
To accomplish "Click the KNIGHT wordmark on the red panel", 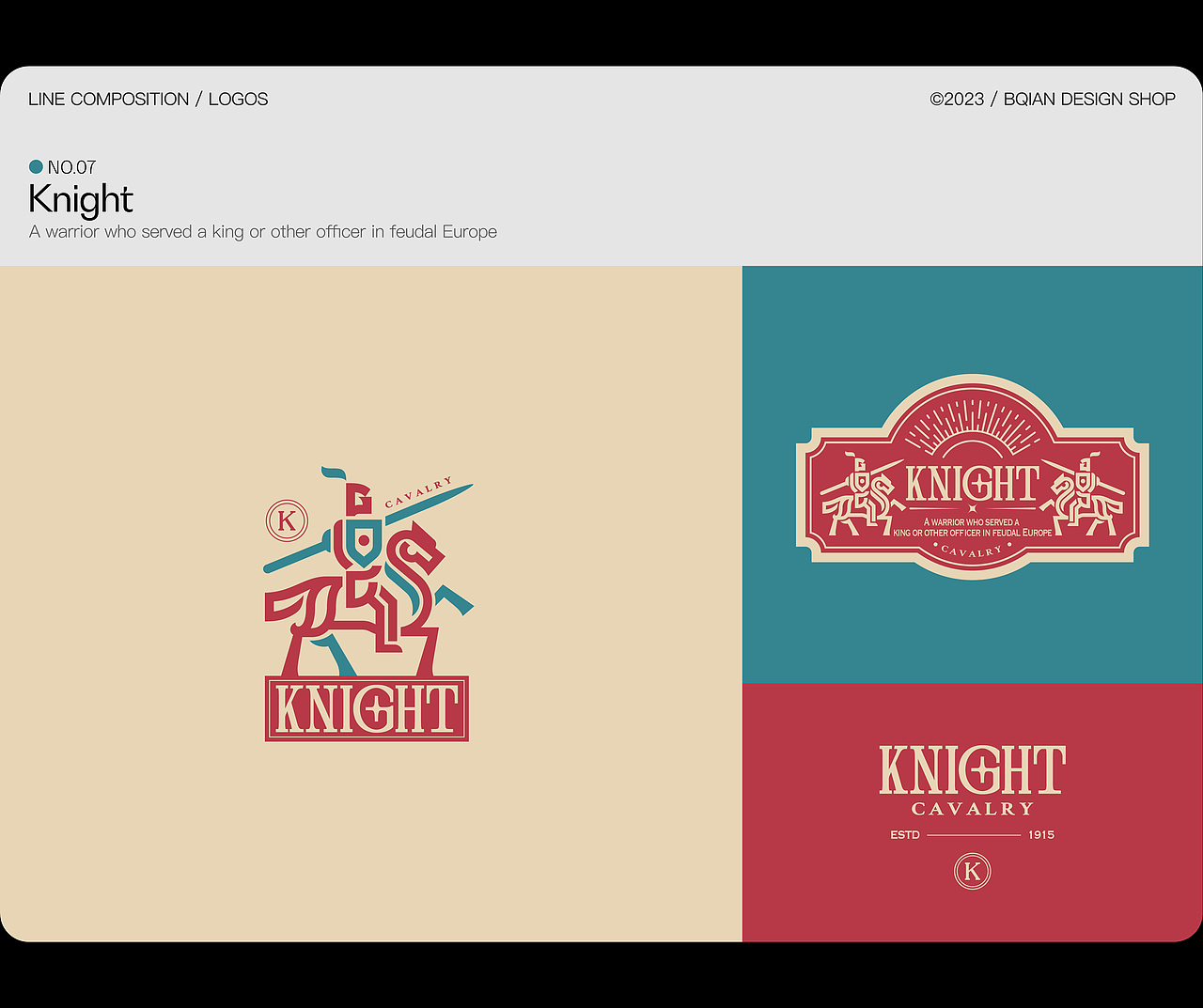I will 973,770.
